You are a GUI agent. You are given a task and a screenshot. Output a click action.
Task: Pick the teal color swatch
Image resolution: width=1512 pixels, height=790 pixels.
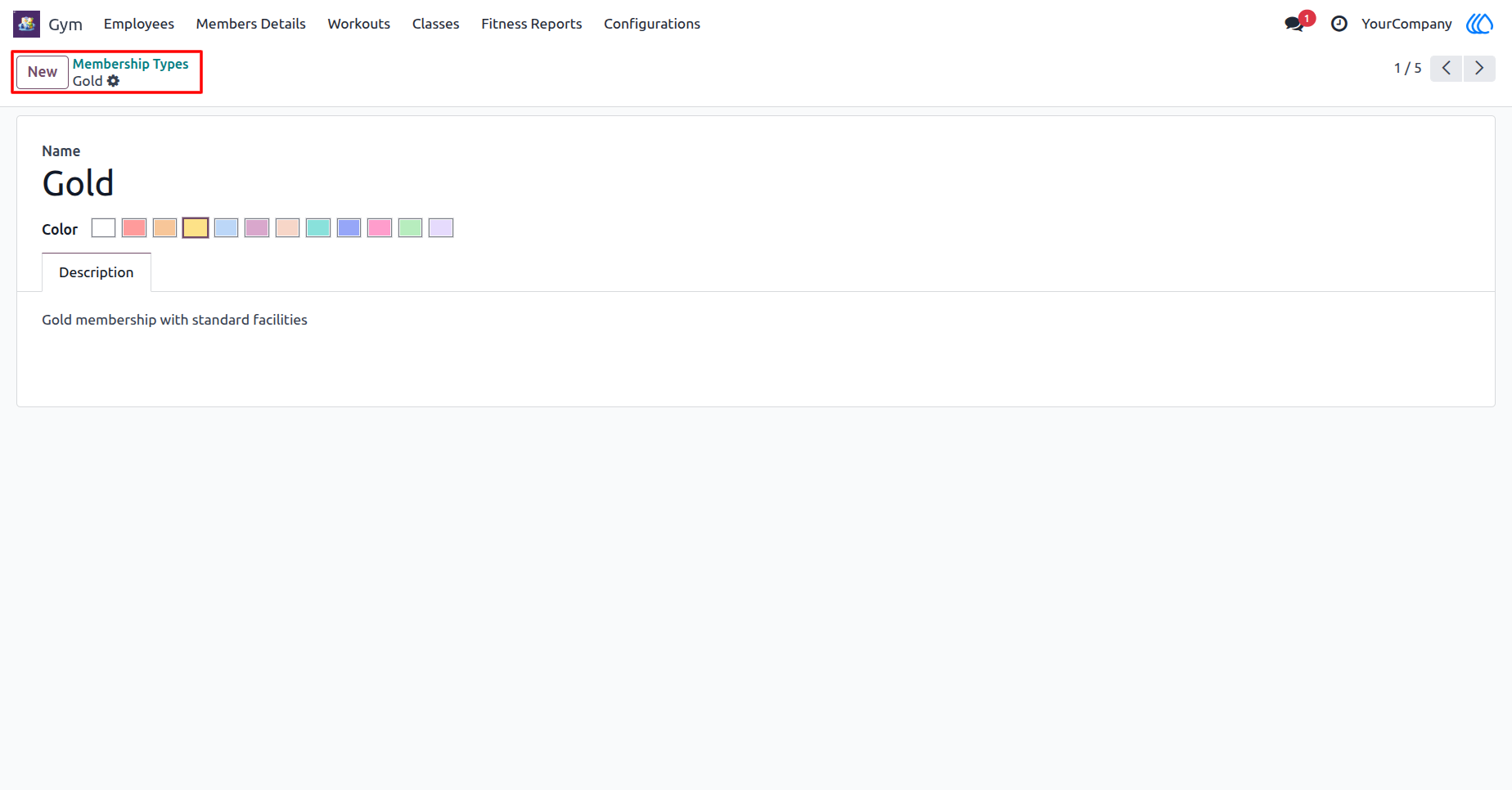tap(318, 228)
